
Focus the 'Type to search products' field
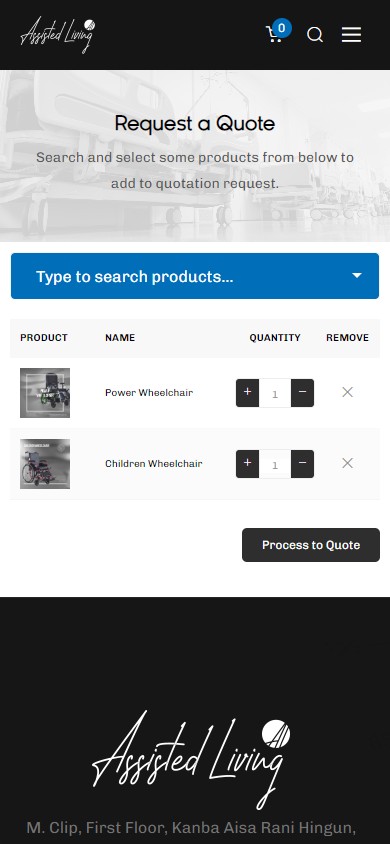point(195,276)
